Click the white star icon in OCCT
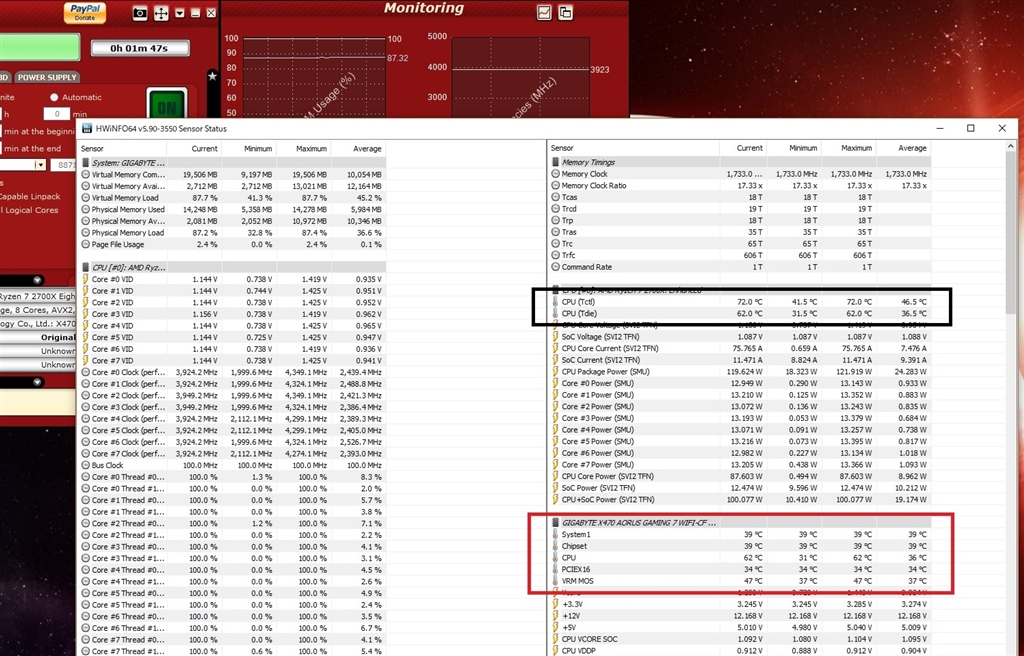 click(212, 76)
